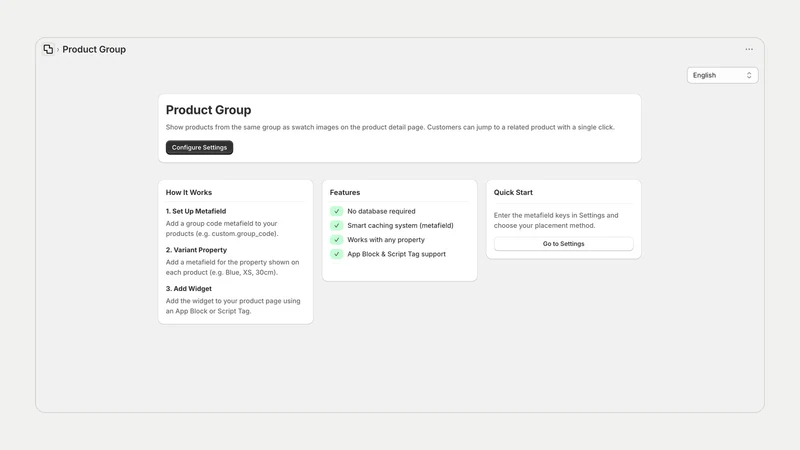This screenshot has height=450, width=800.
Task: Click the large Product Group card heading
Action: pos(208,110)
